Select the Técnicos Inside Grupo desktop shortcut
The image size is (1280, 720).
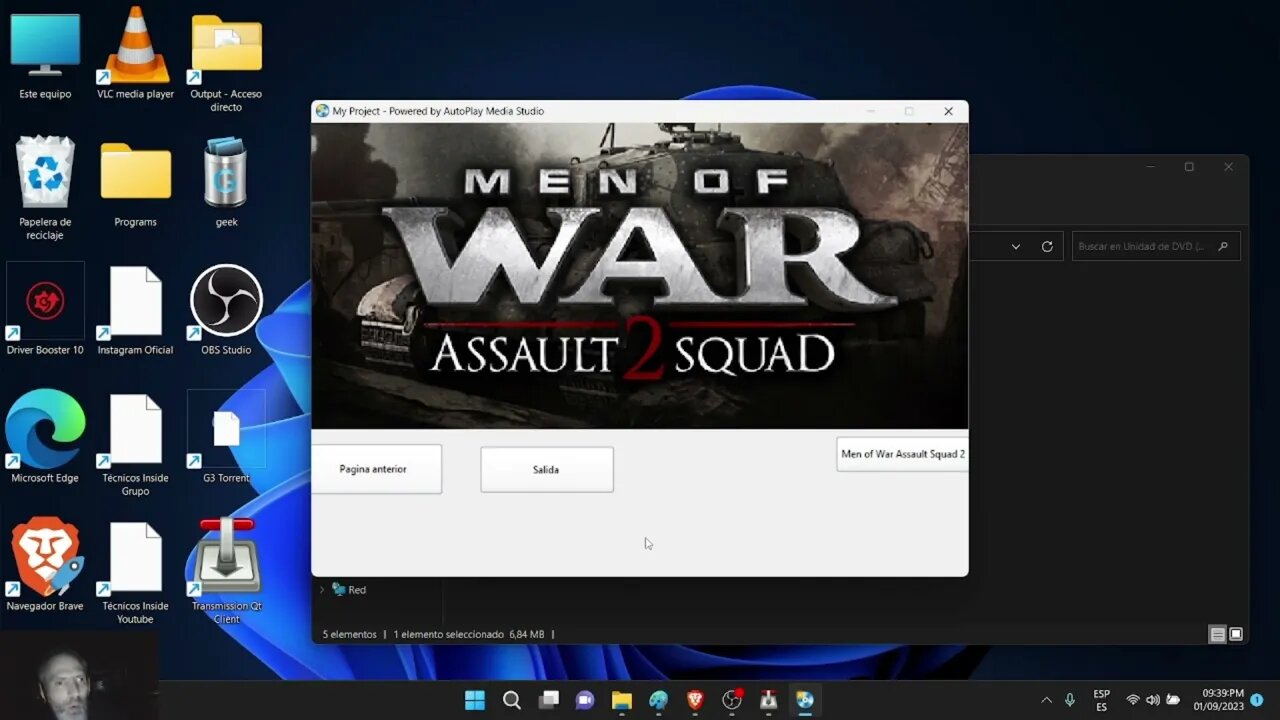click(x=135, y=444)
